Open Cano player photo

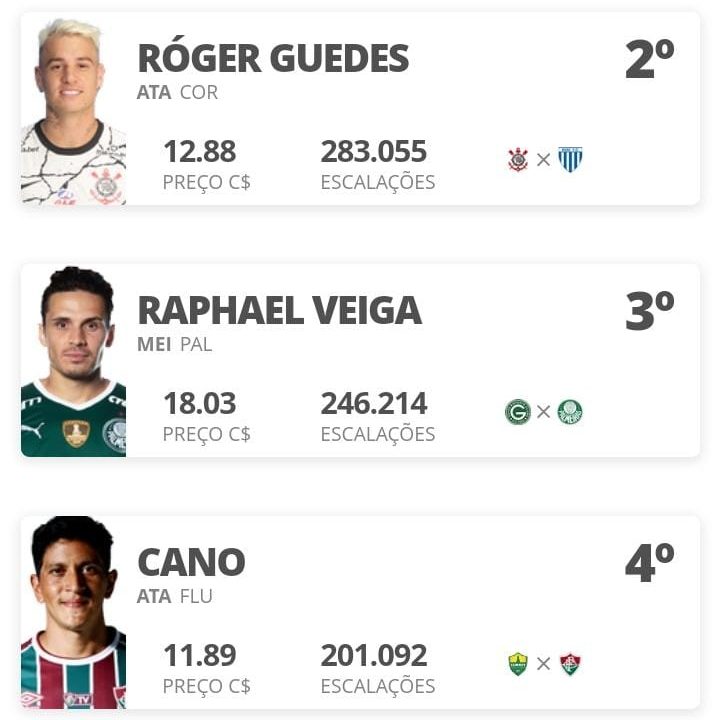73,613
